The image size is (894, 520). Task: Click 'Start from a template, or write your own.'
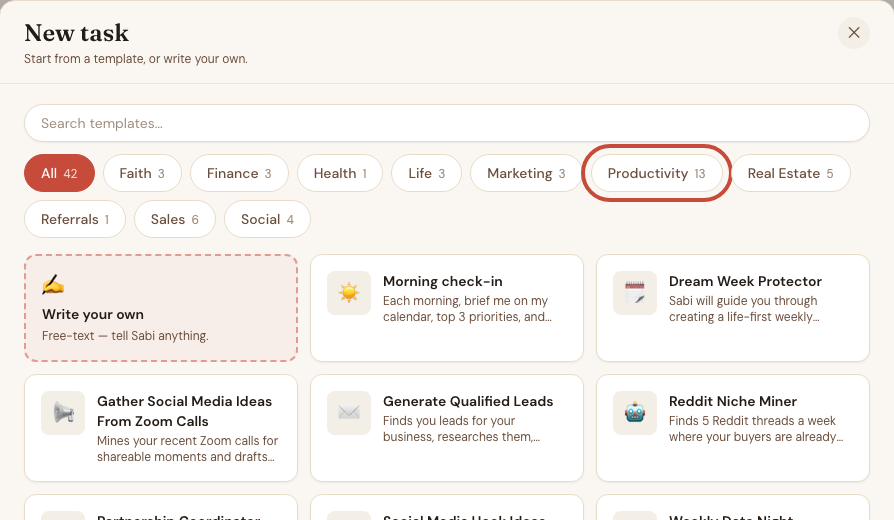pyautogui.click(x=136, y=59)
